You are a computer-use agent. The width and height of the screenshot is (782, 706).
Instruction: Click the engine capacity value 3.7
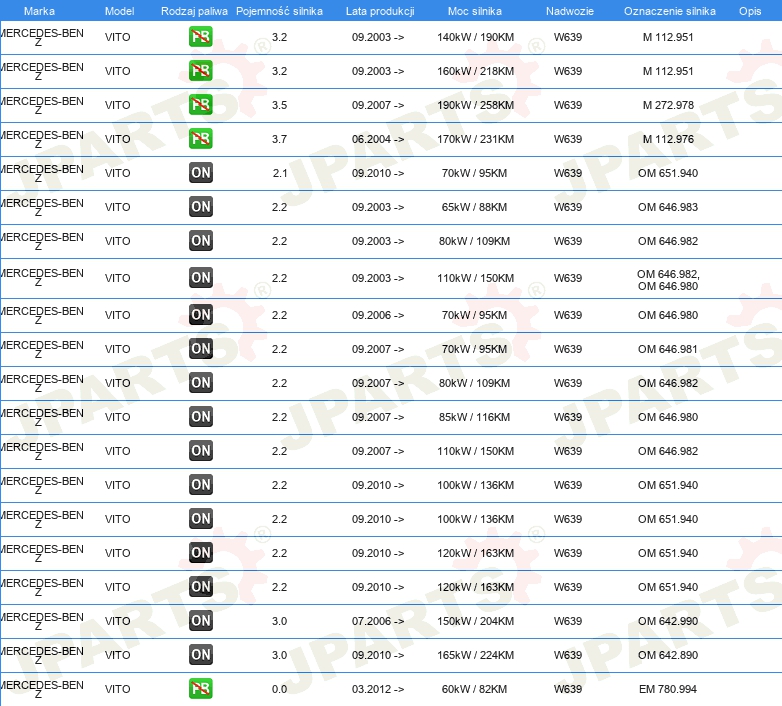pos(279,139)
